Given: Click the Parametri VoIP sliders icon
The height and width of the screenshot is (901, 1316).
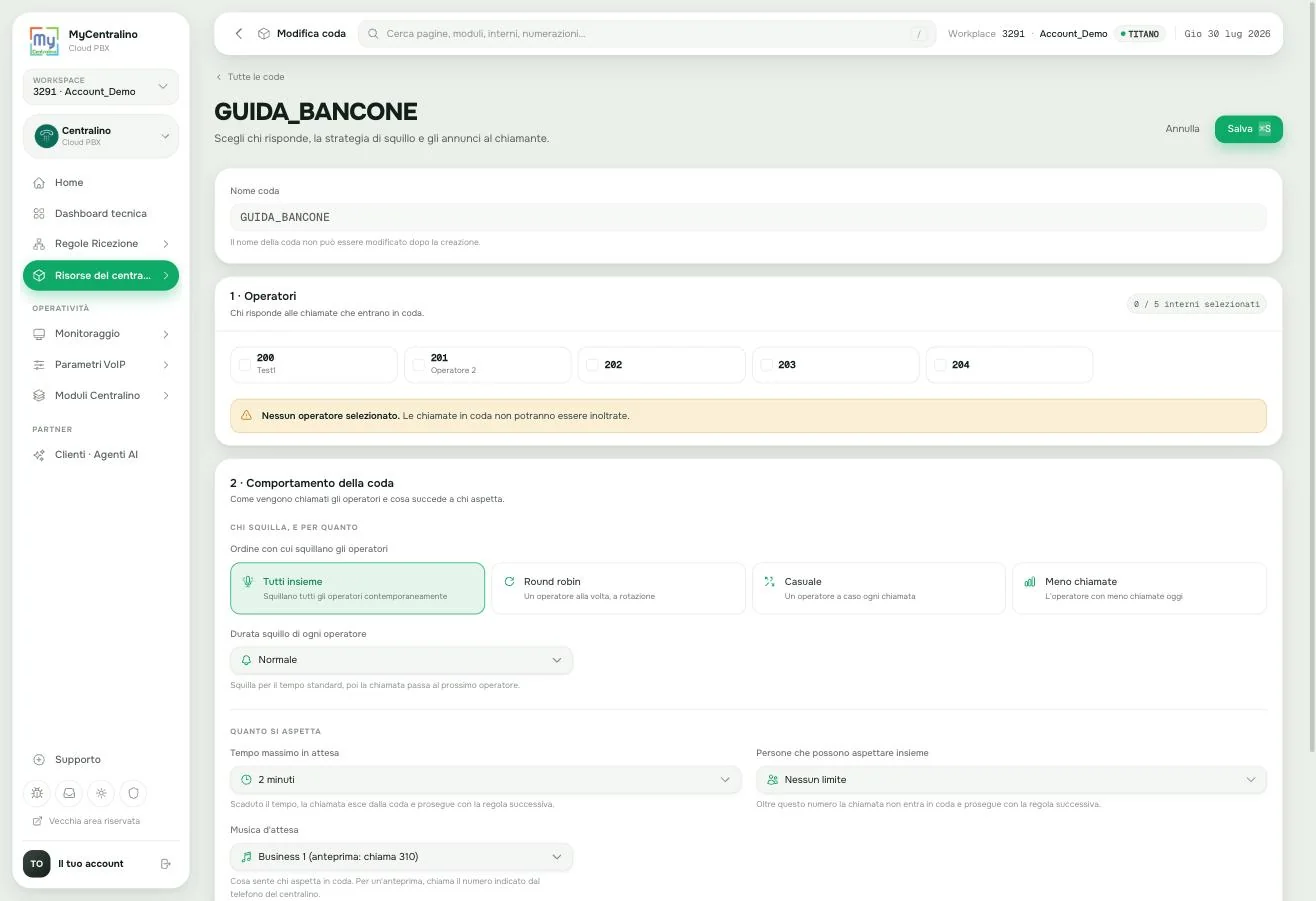Looking at the screenshot, I should [39, 365].
